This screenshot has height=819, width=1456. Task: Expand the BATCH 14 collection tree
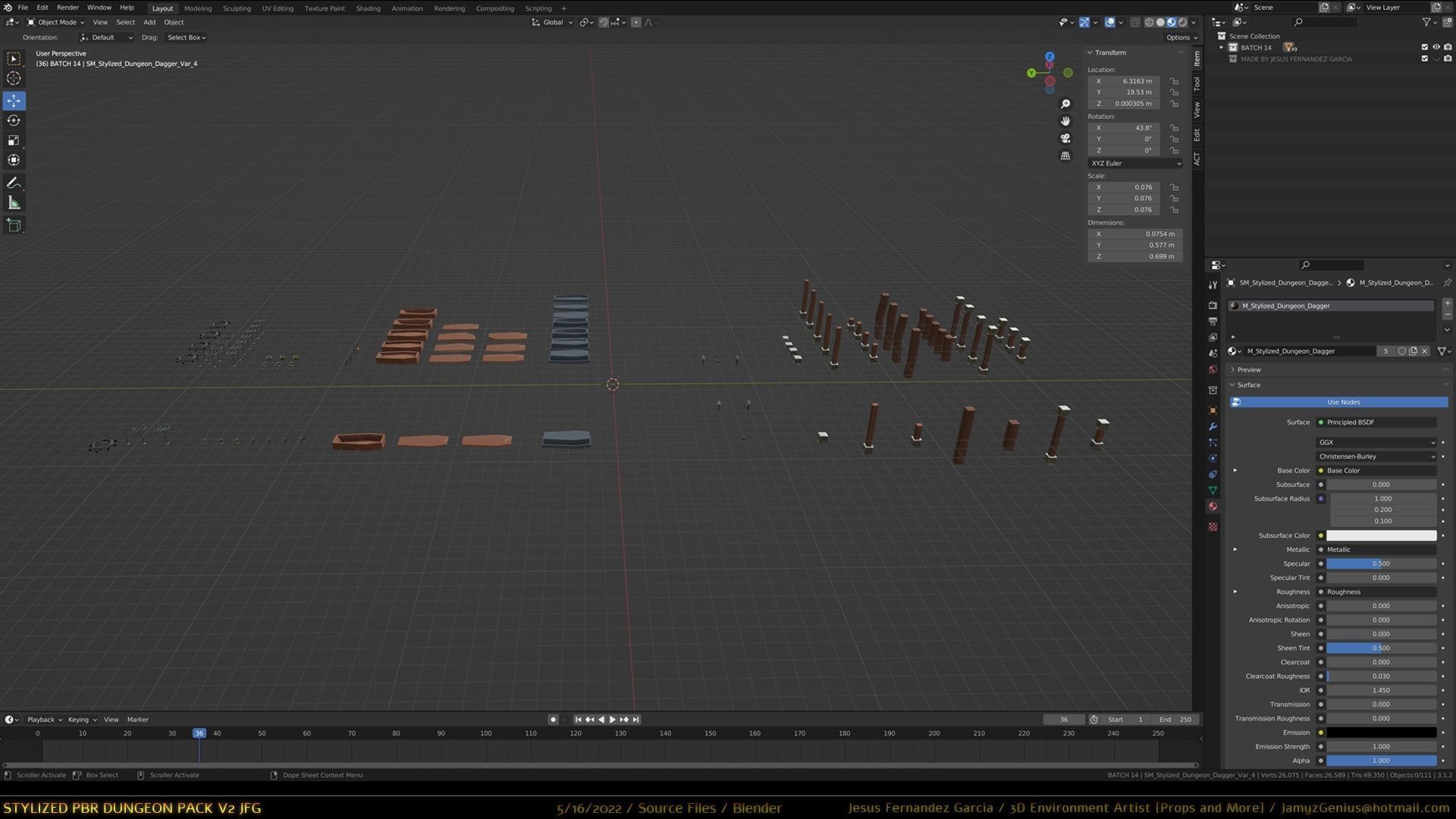[x=1222, y=47]
